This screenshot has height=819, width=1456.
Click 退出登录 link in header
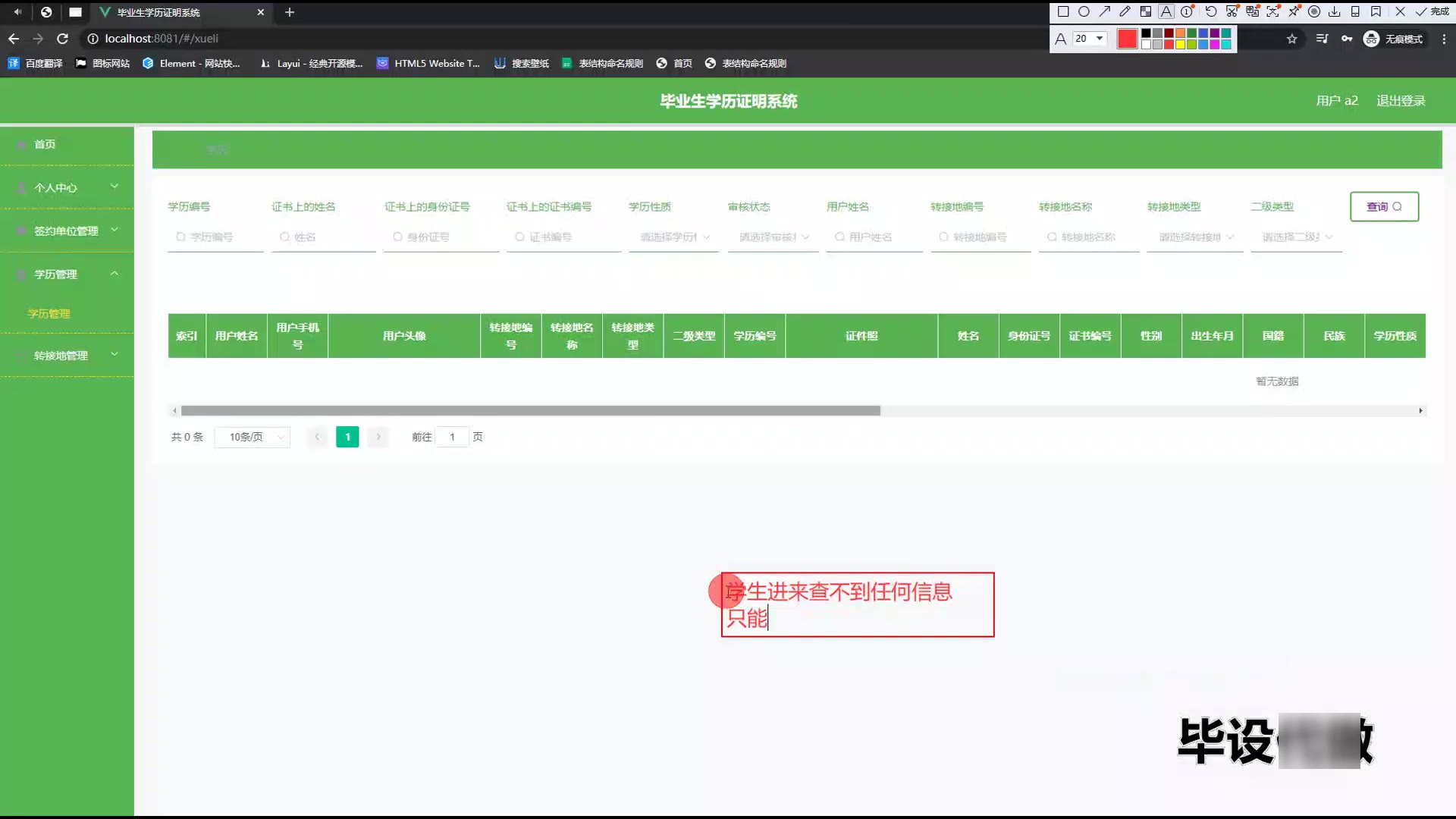(1401, 101)
